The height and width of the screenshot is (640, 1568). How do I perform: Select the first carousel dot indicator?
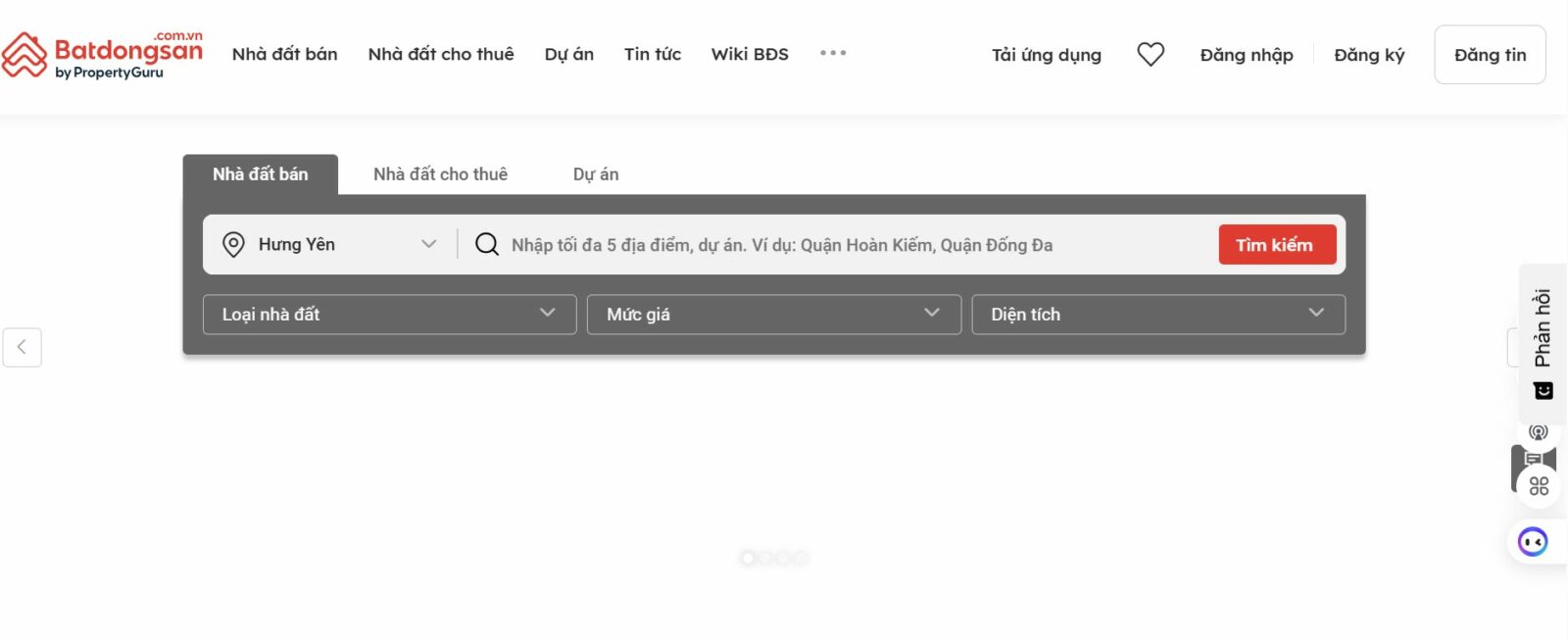tap(748, 558)
